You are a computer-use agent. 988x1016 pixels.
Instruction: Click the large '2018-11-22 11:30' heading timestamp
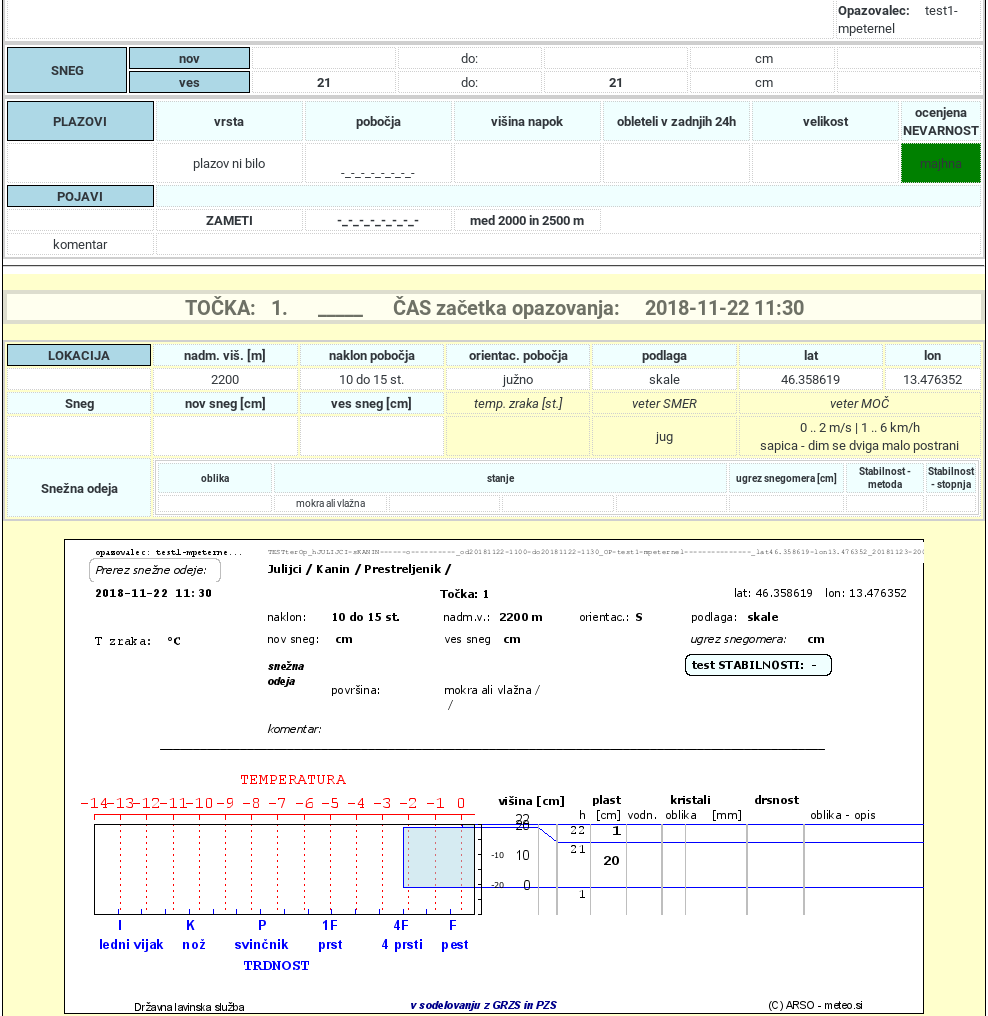(x=724, y=308)
